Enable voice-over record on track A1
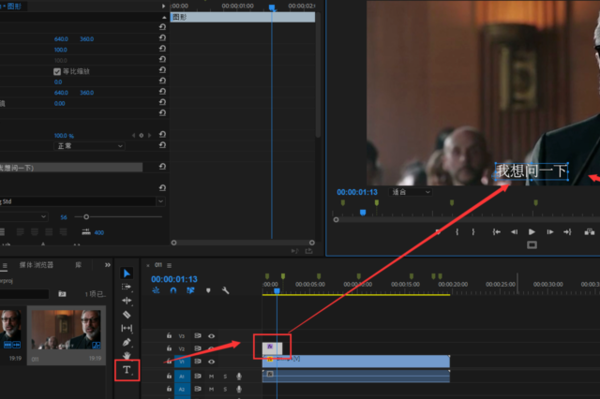 (x=239, y=376)
